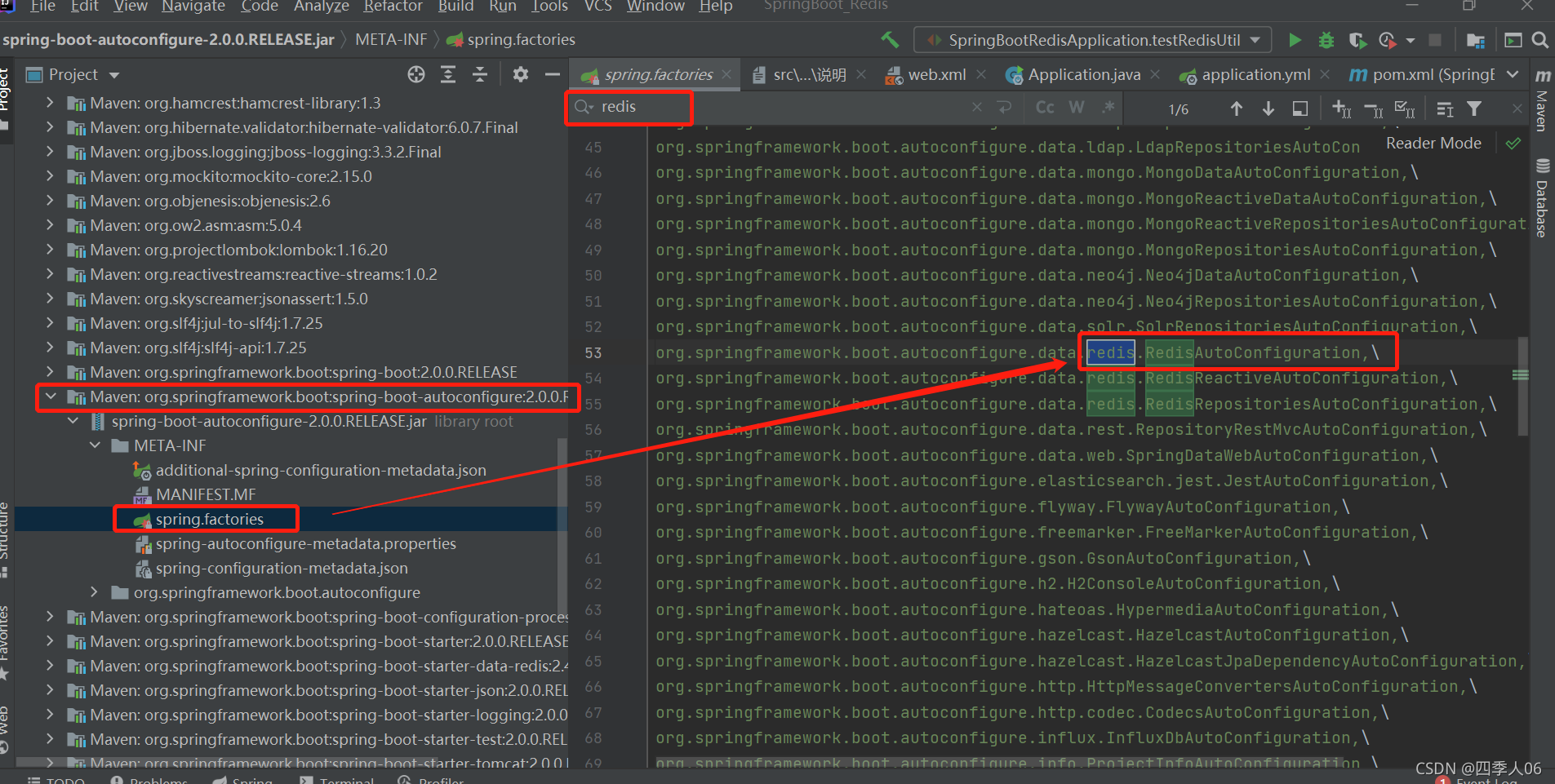The height and width of the screenshot is (784, 1555).
Task: Toggle Words (W) search option
Action: pos(1077,108)
